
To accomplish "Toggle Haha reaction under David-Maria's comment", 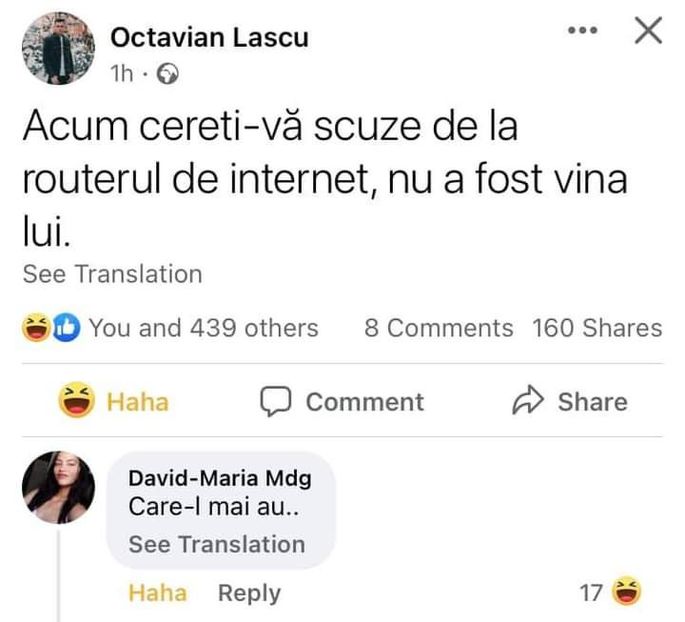I will [x=157, y=593].
